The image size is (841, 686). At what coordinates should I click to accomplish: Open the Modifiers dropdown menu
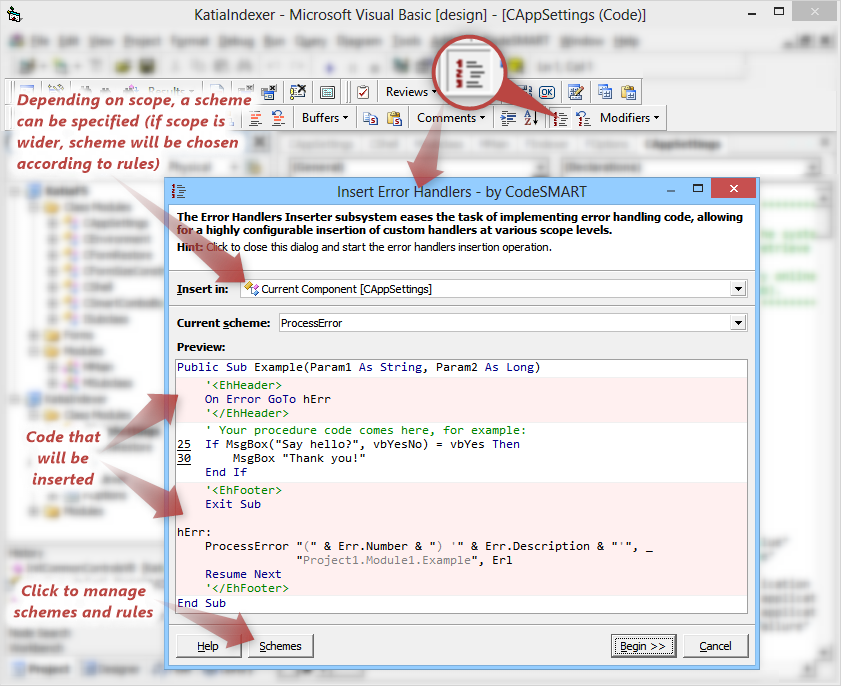[x=629, y=118]
